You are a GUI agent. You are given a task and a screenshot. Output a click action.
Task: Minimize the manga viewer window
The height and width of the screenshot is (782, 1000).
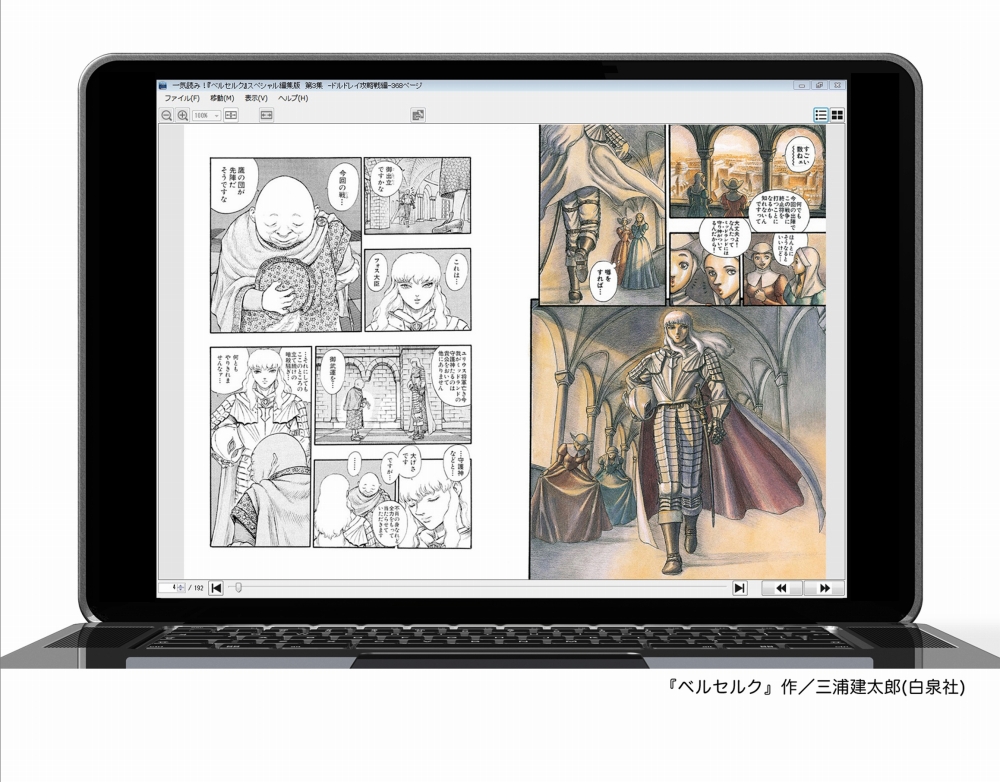pos(802,85)
